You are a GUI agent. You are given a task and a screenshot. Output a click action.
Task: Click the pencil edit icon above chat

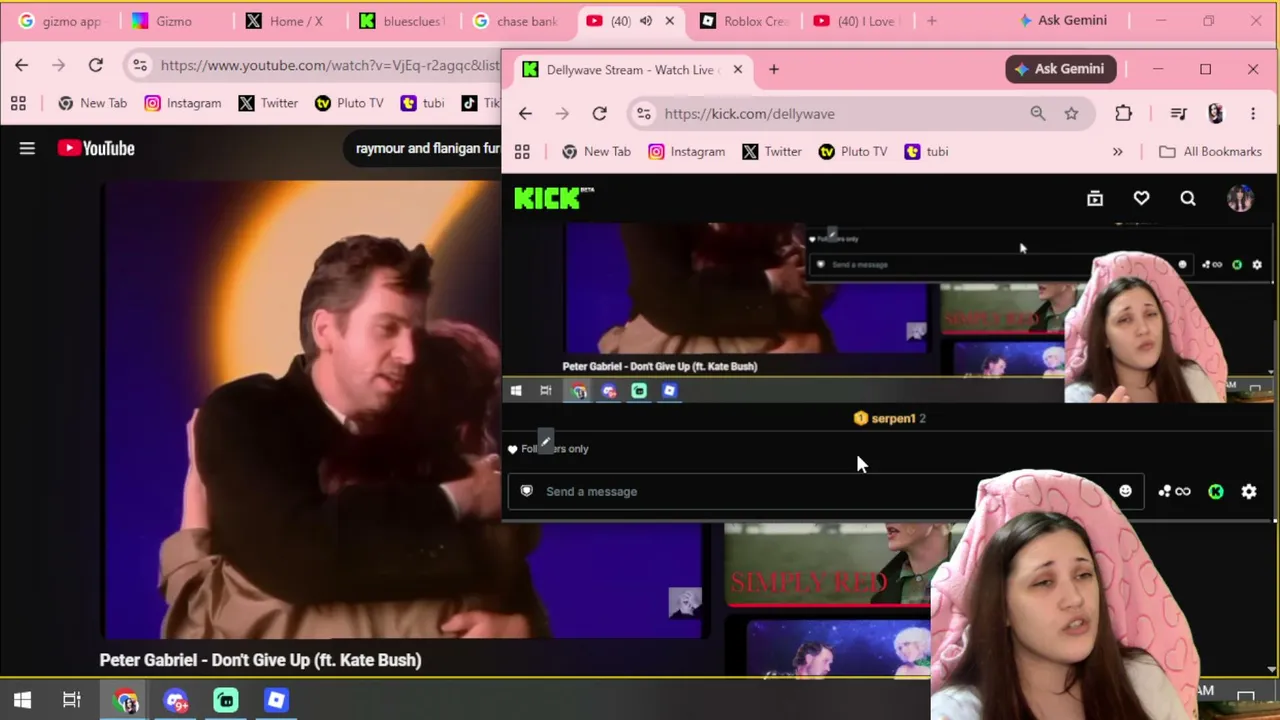pyautogui.click(x=545, y=440)
